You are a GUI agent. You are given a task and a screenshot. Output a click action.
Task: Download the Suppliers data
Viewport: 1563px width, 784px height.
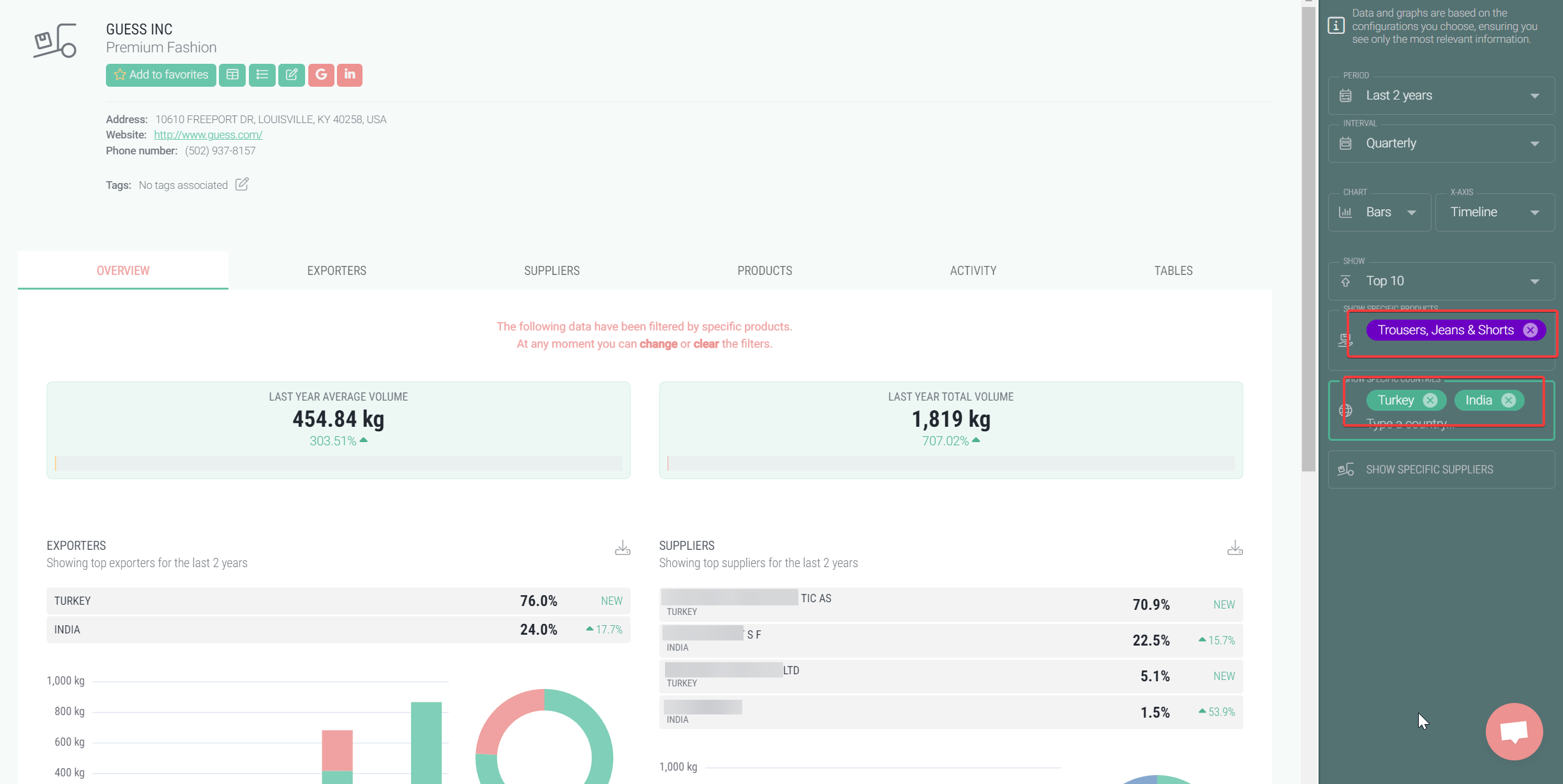(1235, 548)
